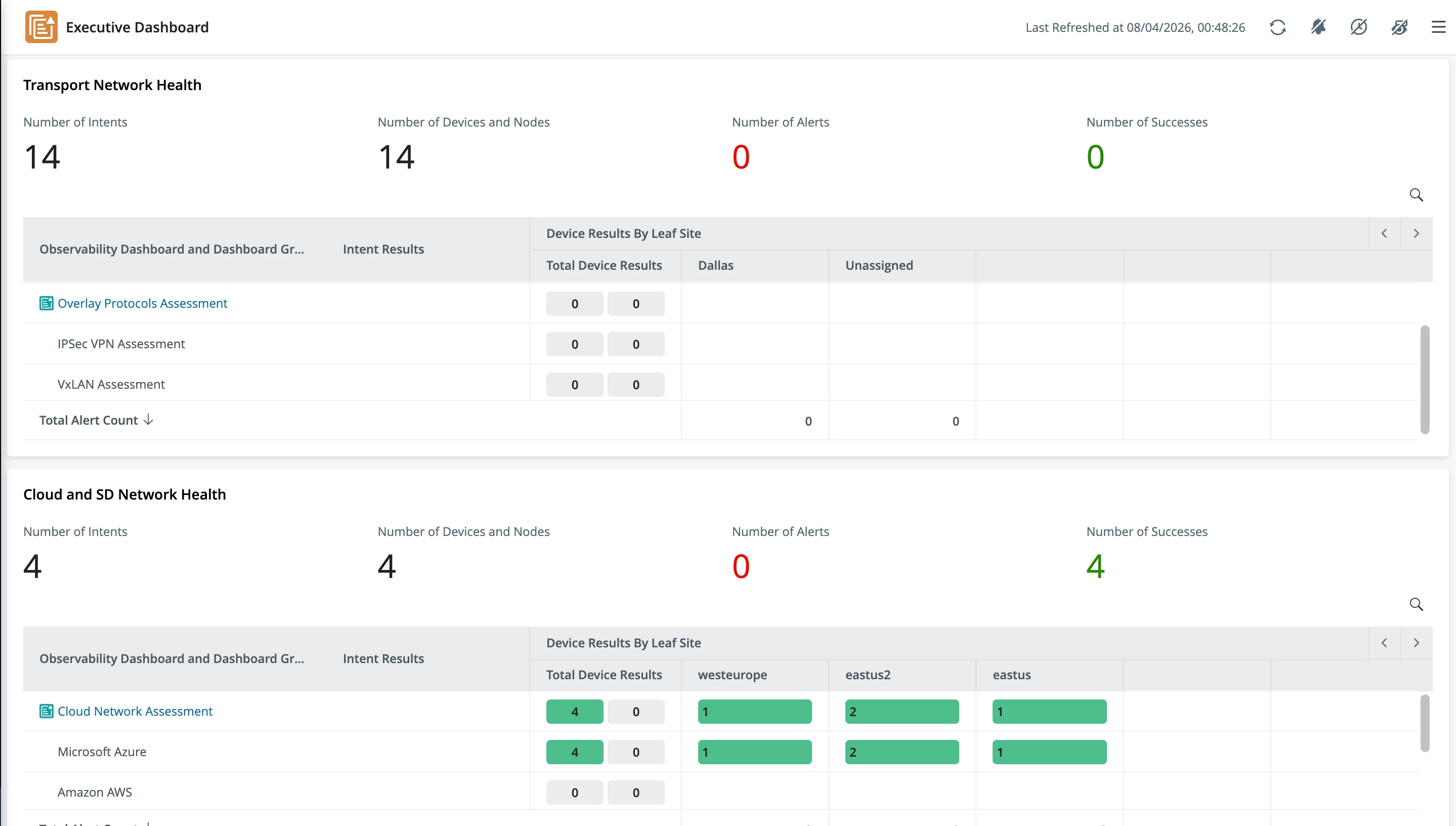Open the Overlay Protocols Assessment link
The height and width of the screenshot is (826, 1456).
coord(142,303)
